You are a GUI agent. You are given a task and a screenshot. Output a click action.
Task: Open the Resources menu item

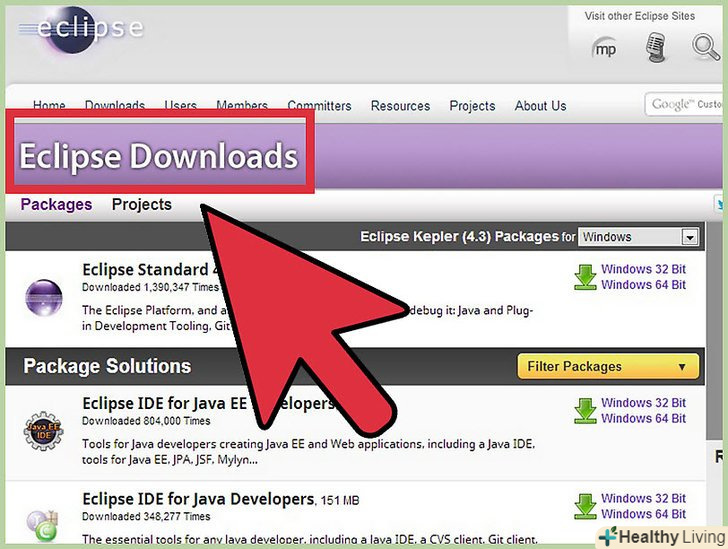click(400, 106)
